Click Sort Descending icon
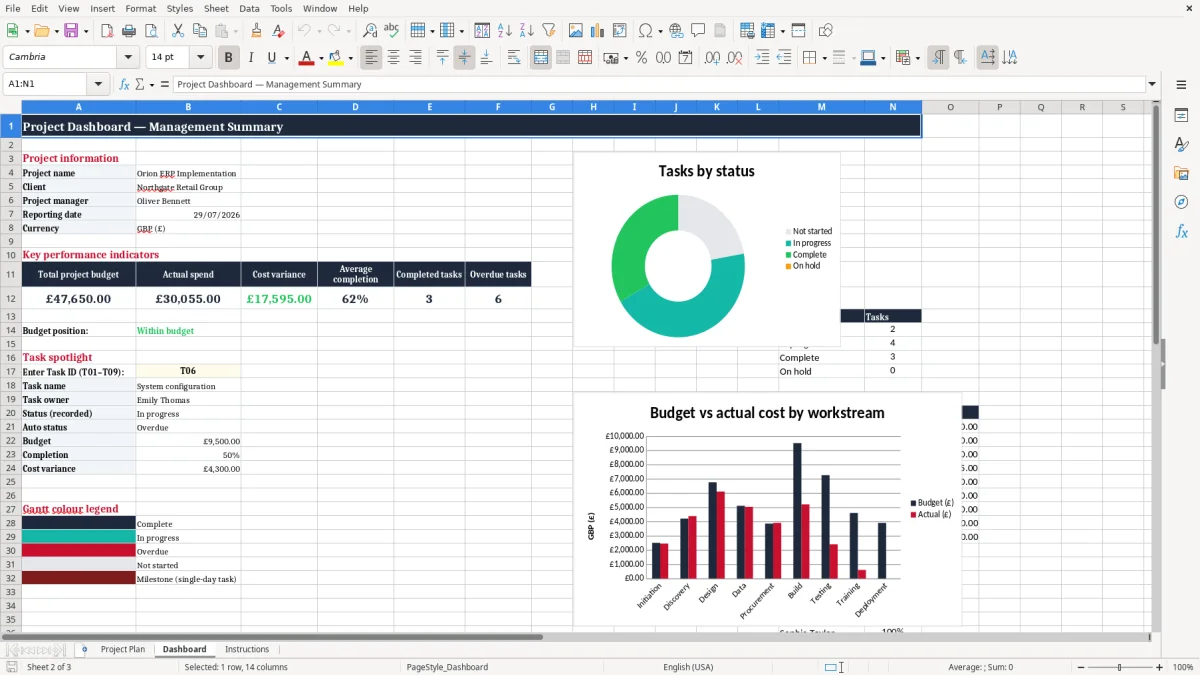The image size is (1200, 675). 527,31
